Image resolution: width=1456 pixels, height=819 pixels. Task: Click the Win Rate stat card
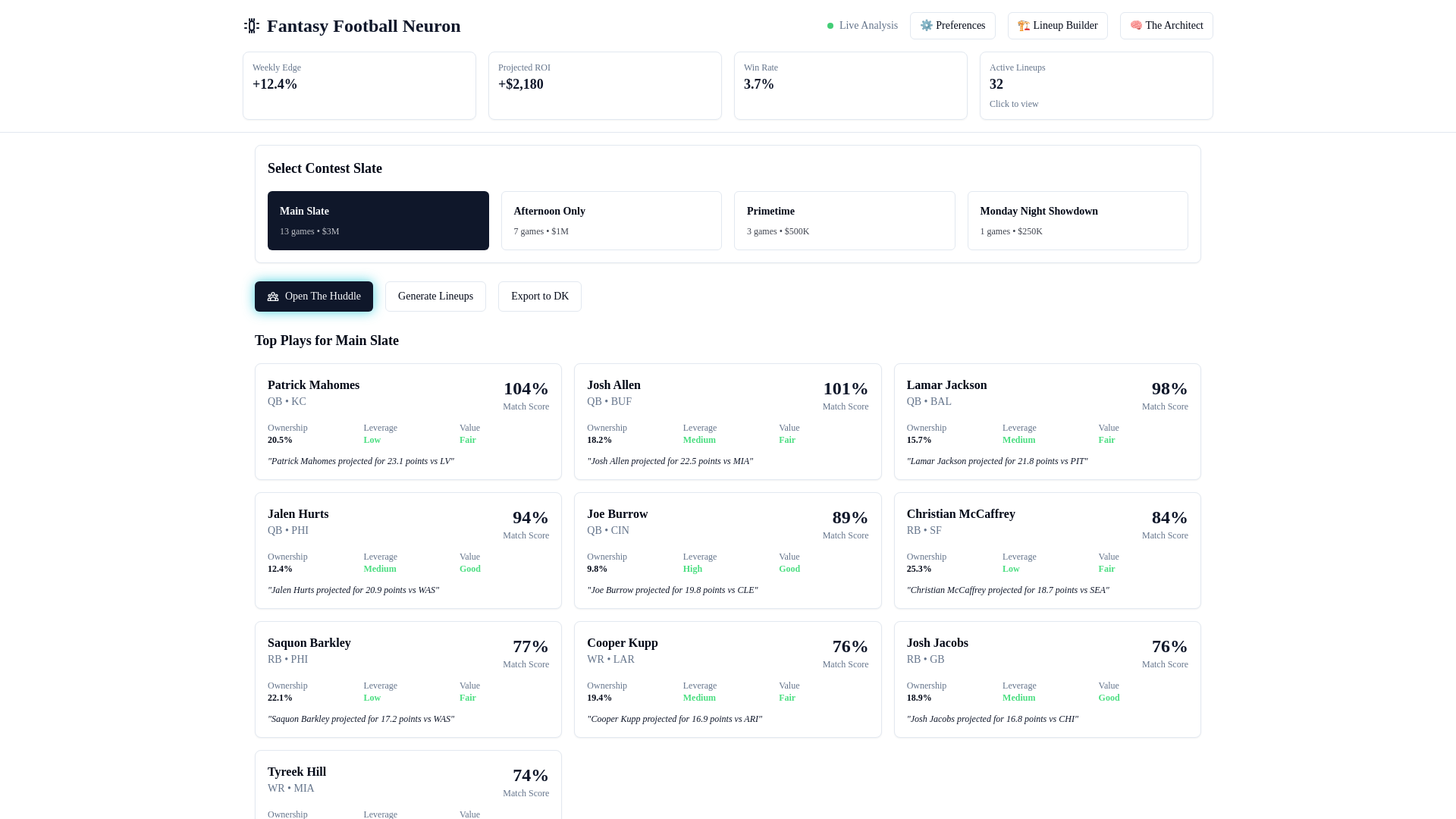coord(851,86)
